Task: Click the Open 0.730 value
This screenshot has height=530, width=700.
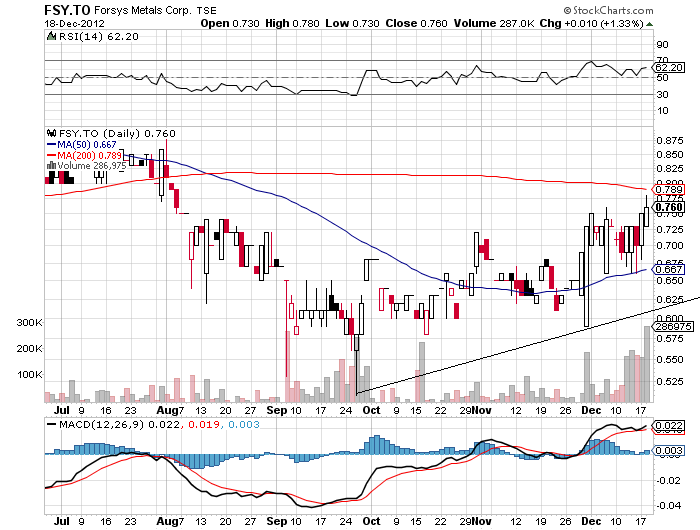Action: pyautogui.click(x=230, y=23)
